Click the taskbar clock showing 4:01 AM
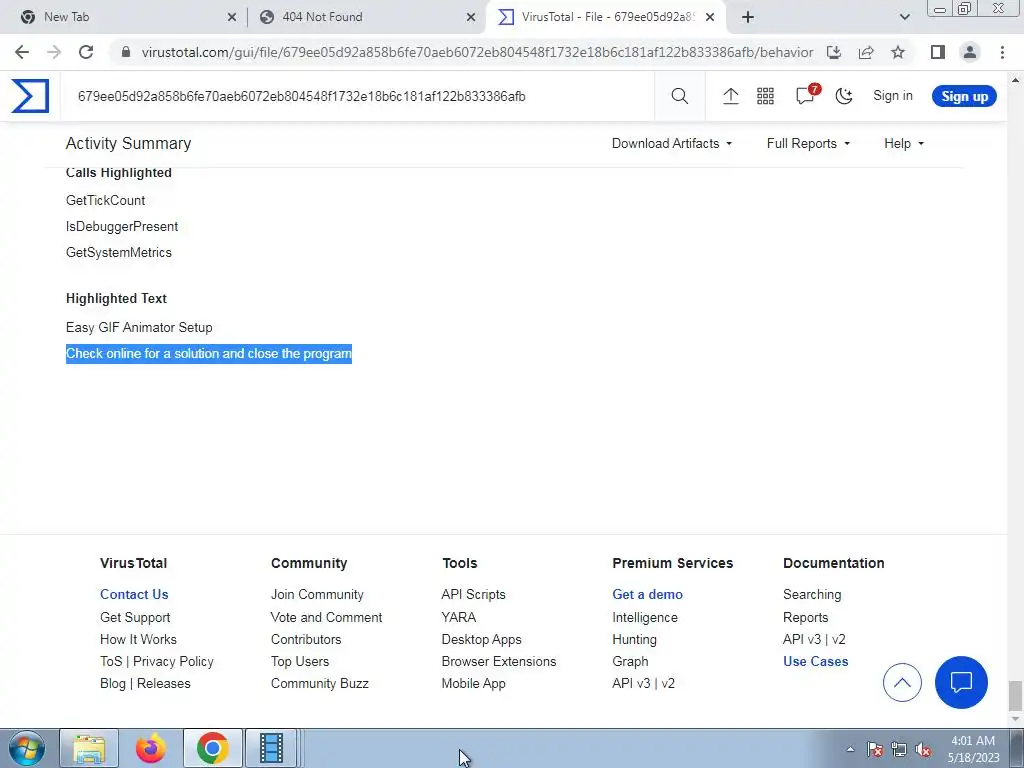Image resolution: width=1024 pixels, height=768 pixels. pyautogui.click(x=973, y=749)
